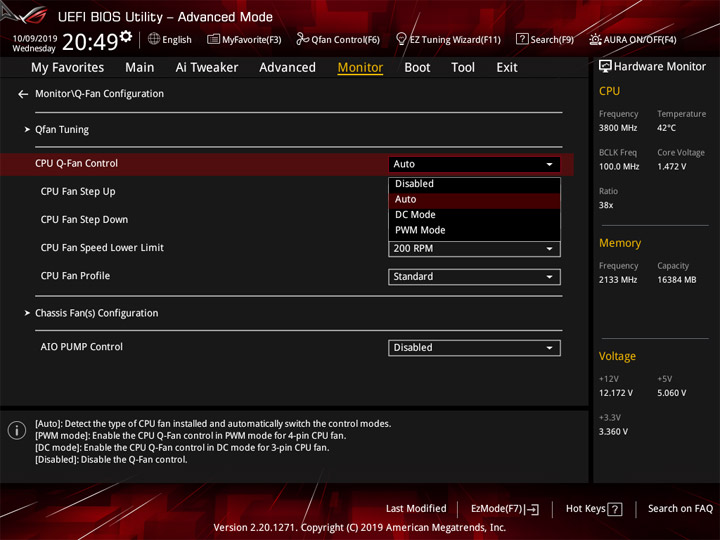Click the Monitor\Q-Fan Configuration breadcrumb
720x540 pixels.
(99, 94)
